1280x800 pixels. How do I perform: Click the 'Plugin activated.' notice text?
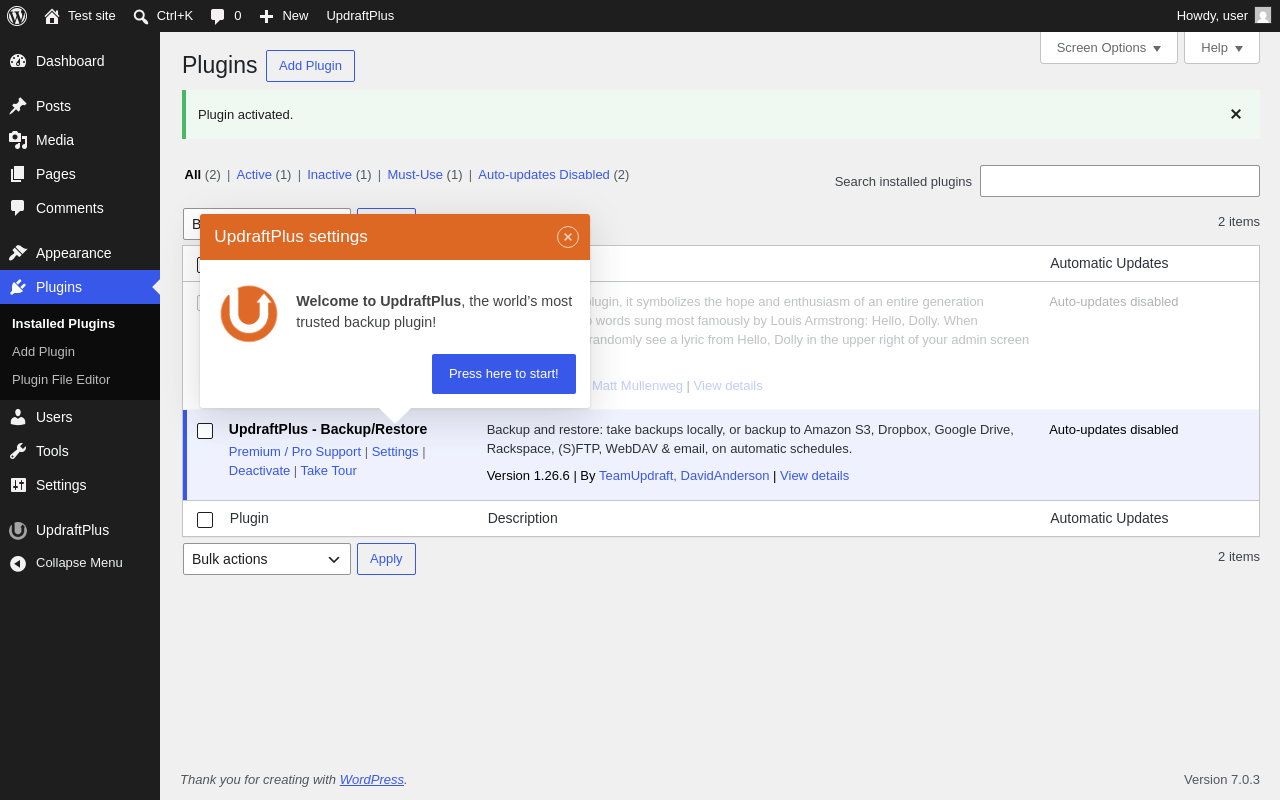point(246,114)
